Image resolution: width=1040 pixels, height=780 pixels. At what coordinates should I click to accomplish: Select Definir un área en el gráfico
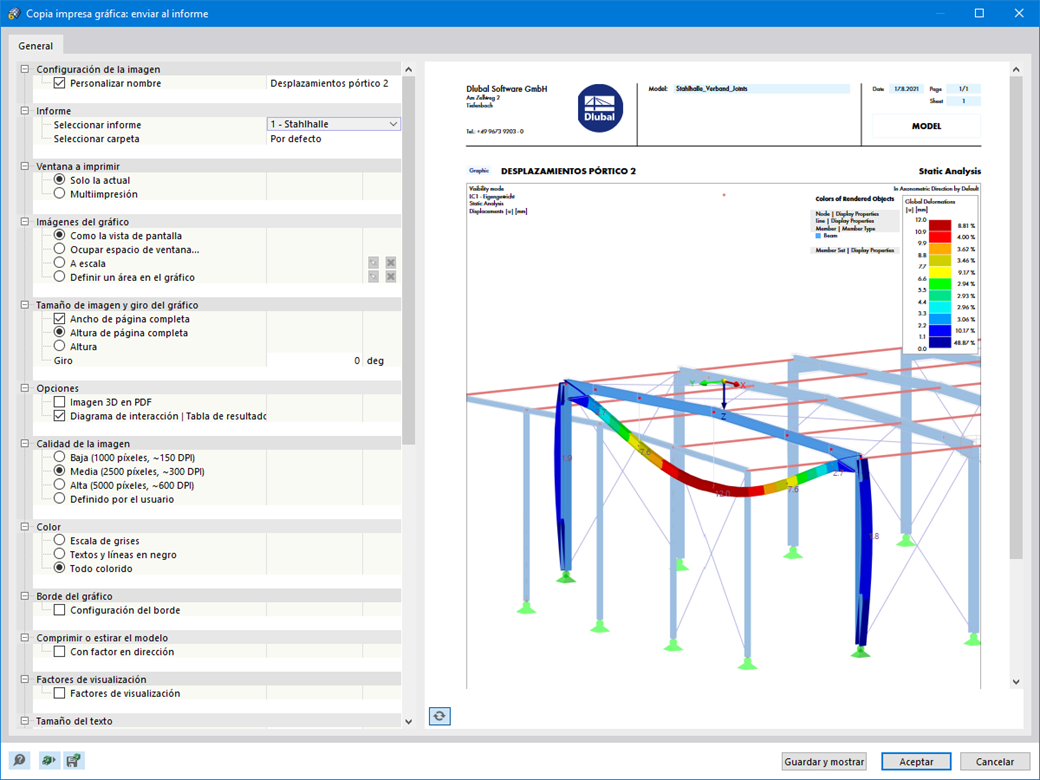pos(60,277)
